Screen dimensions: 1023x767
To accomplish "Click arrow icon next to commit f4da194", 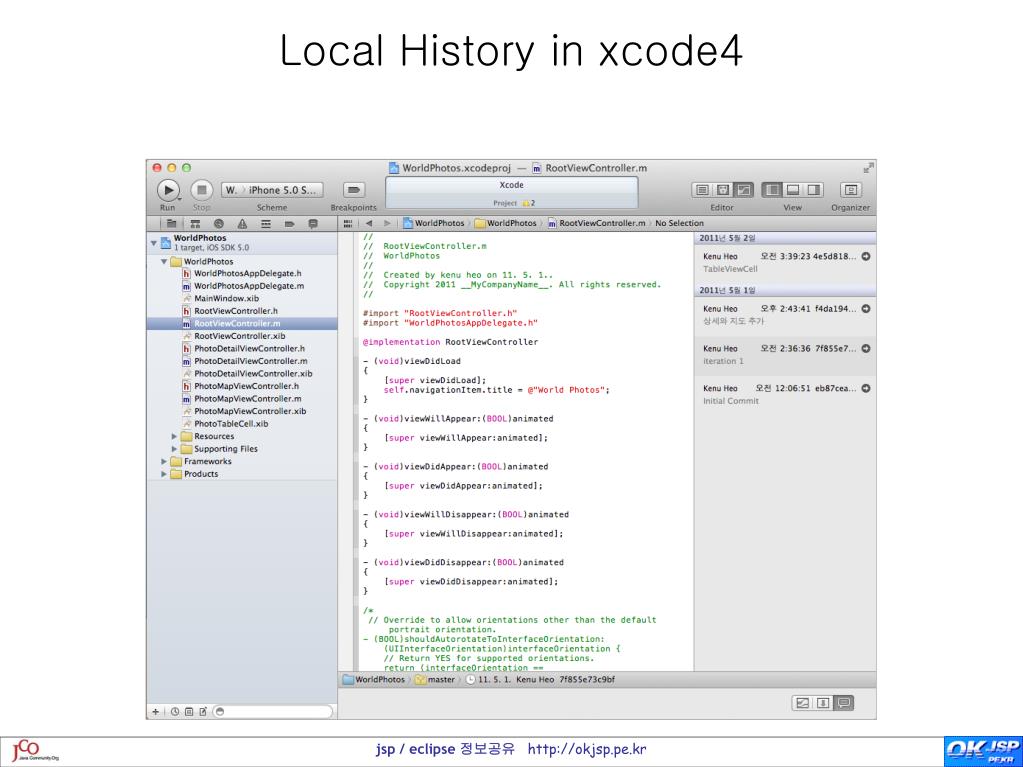I will coord(866,308).
